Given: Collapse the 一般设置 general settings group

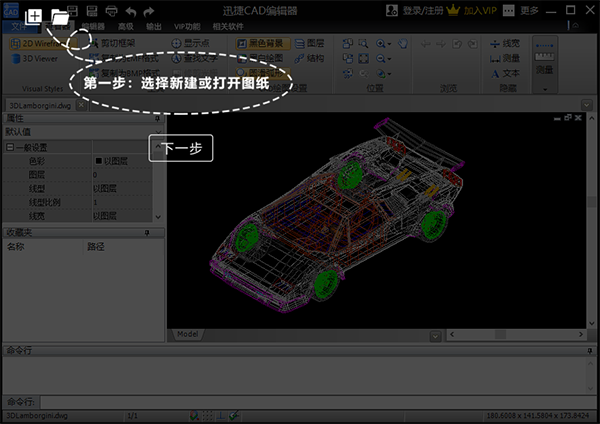Looking at the screenshot, I should coord(10,147).
